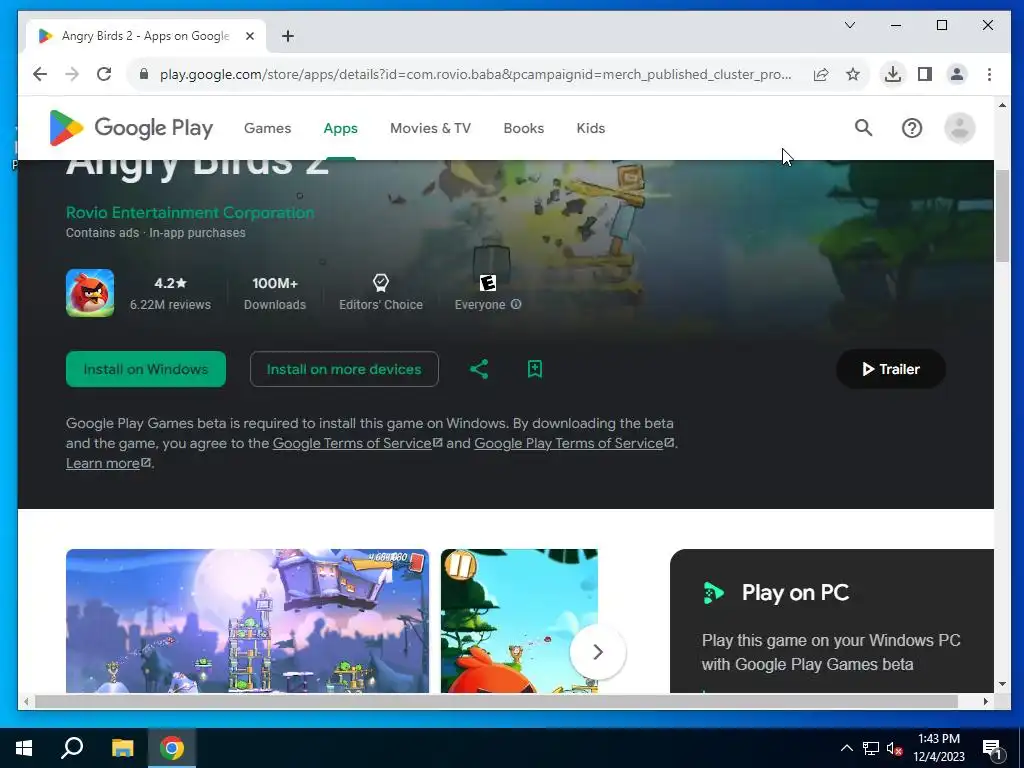Play the Trailer
Image resolution: width=1024 pixels, height=768 pixels.
point(891,369)
